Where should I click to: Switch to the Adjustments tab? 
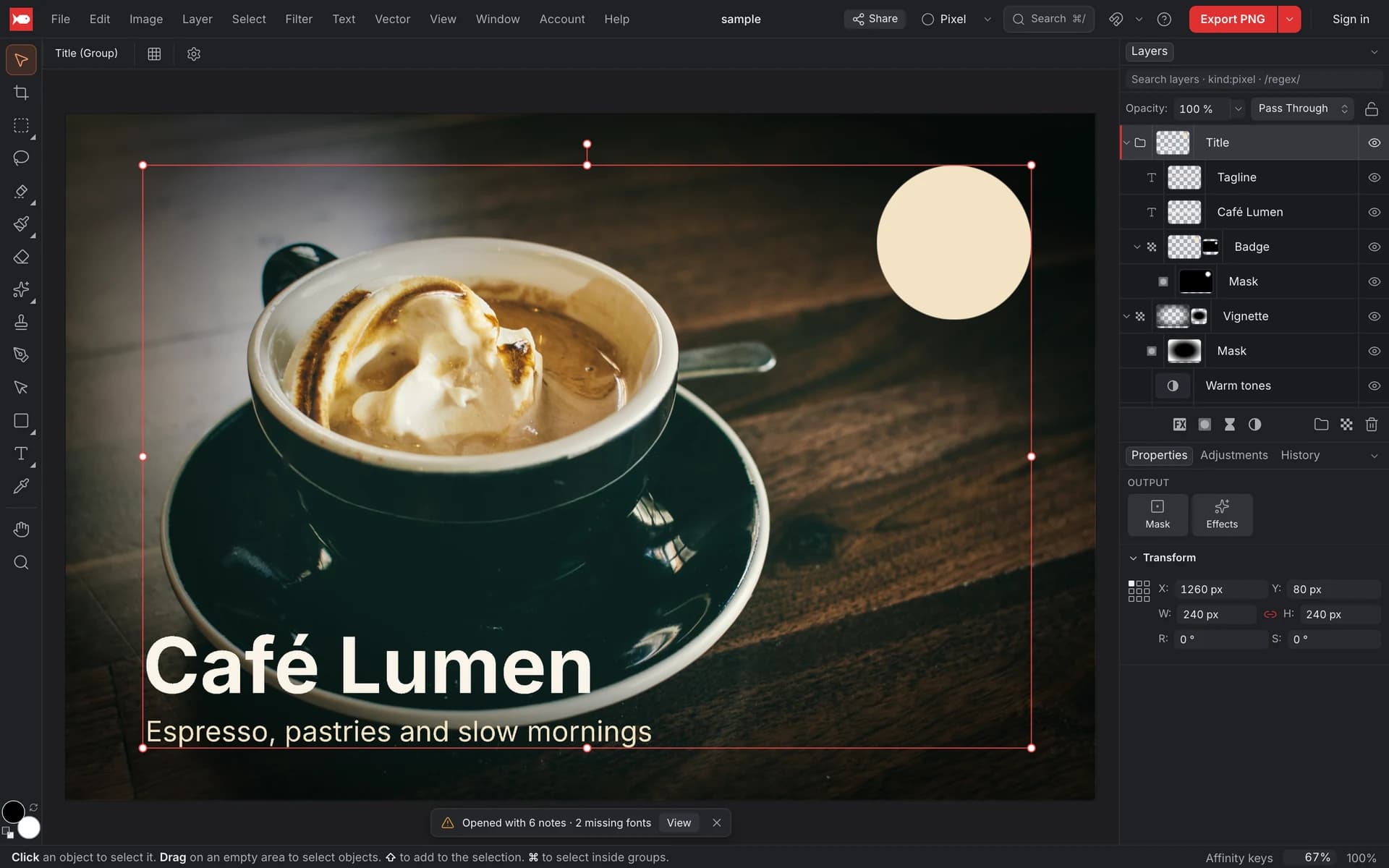tap(1233, 455)
